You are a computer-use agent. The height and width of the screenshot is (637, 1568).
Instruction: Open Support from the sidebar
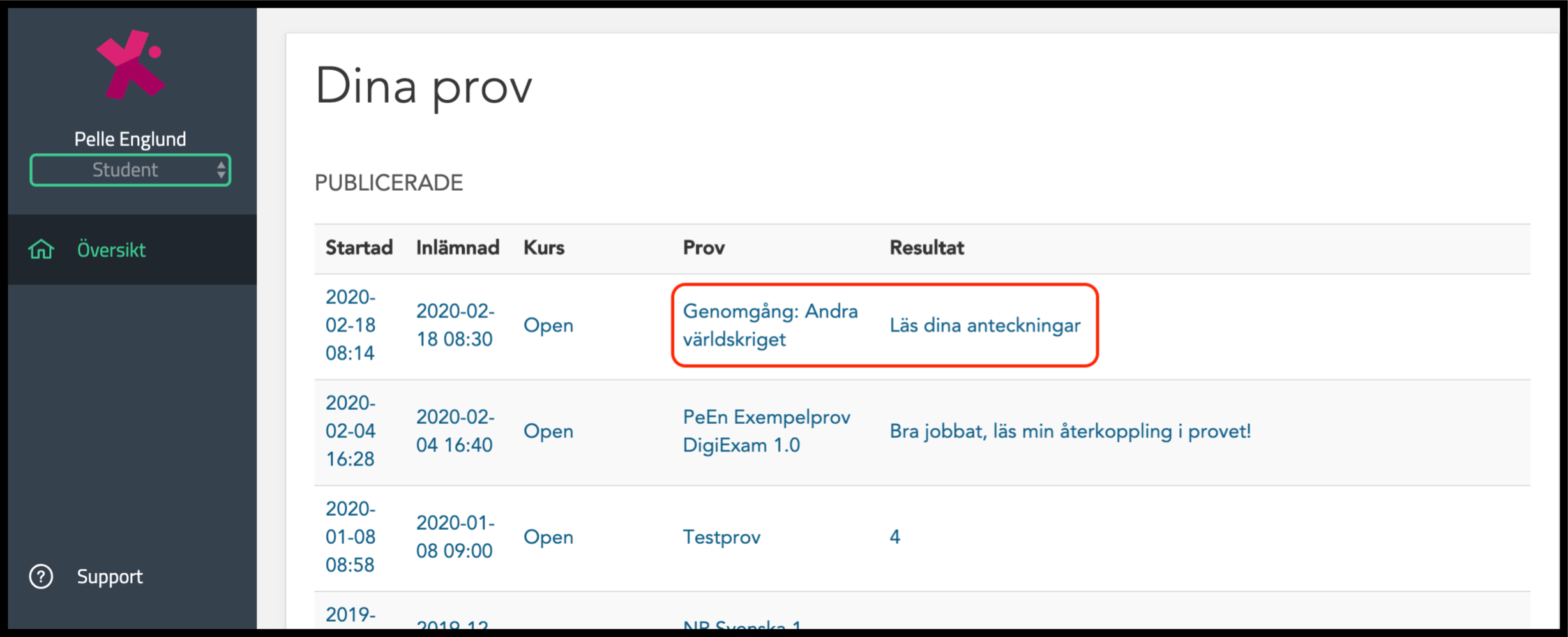[109, 576]
